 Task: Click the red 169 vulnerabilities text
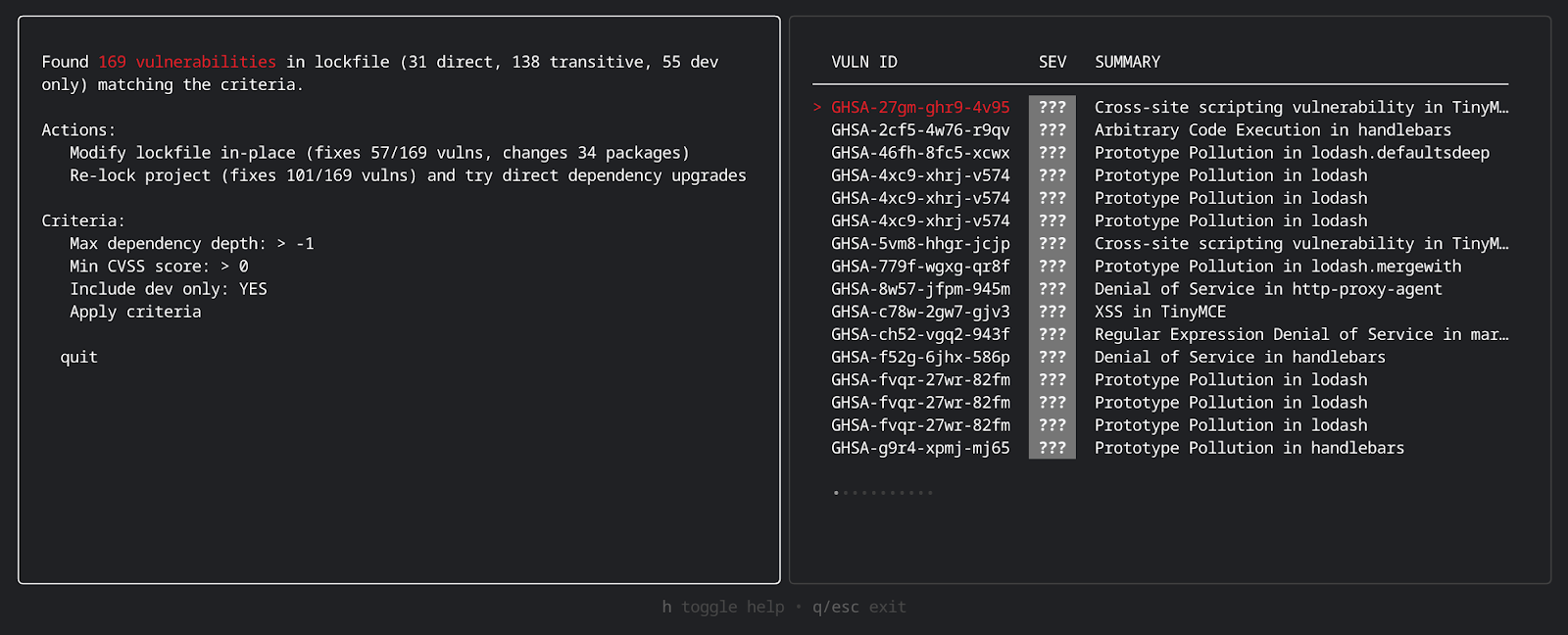pyautogui.click(x=187, y=62)
